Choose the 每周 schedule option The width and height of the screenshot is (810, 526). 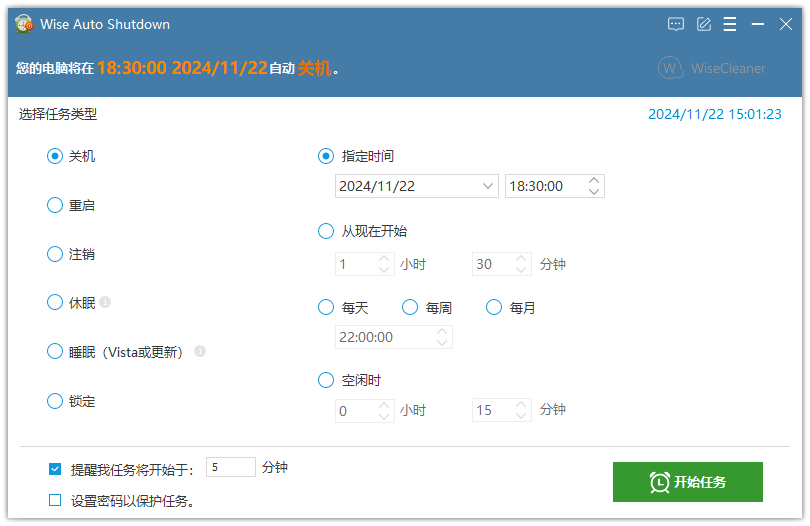[410, 307]
